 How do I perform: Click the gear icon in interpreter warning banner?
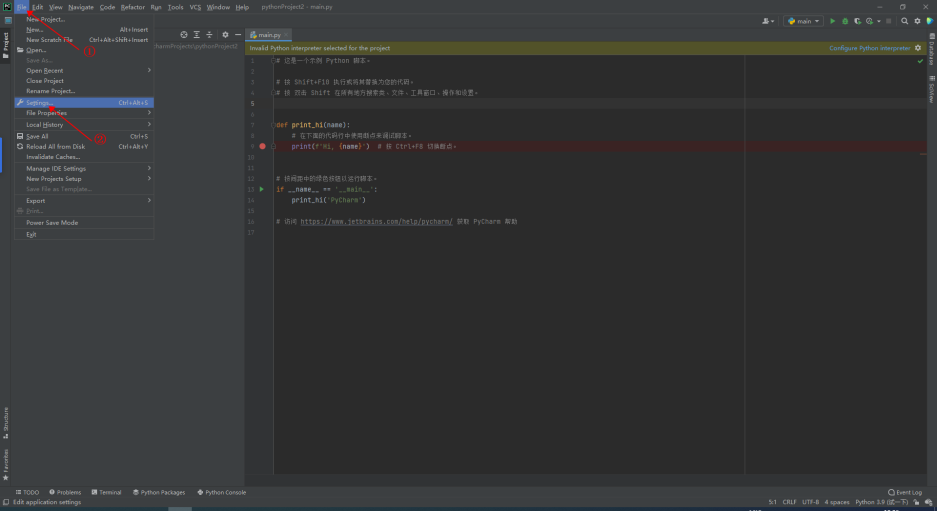[x=918, y=48]
